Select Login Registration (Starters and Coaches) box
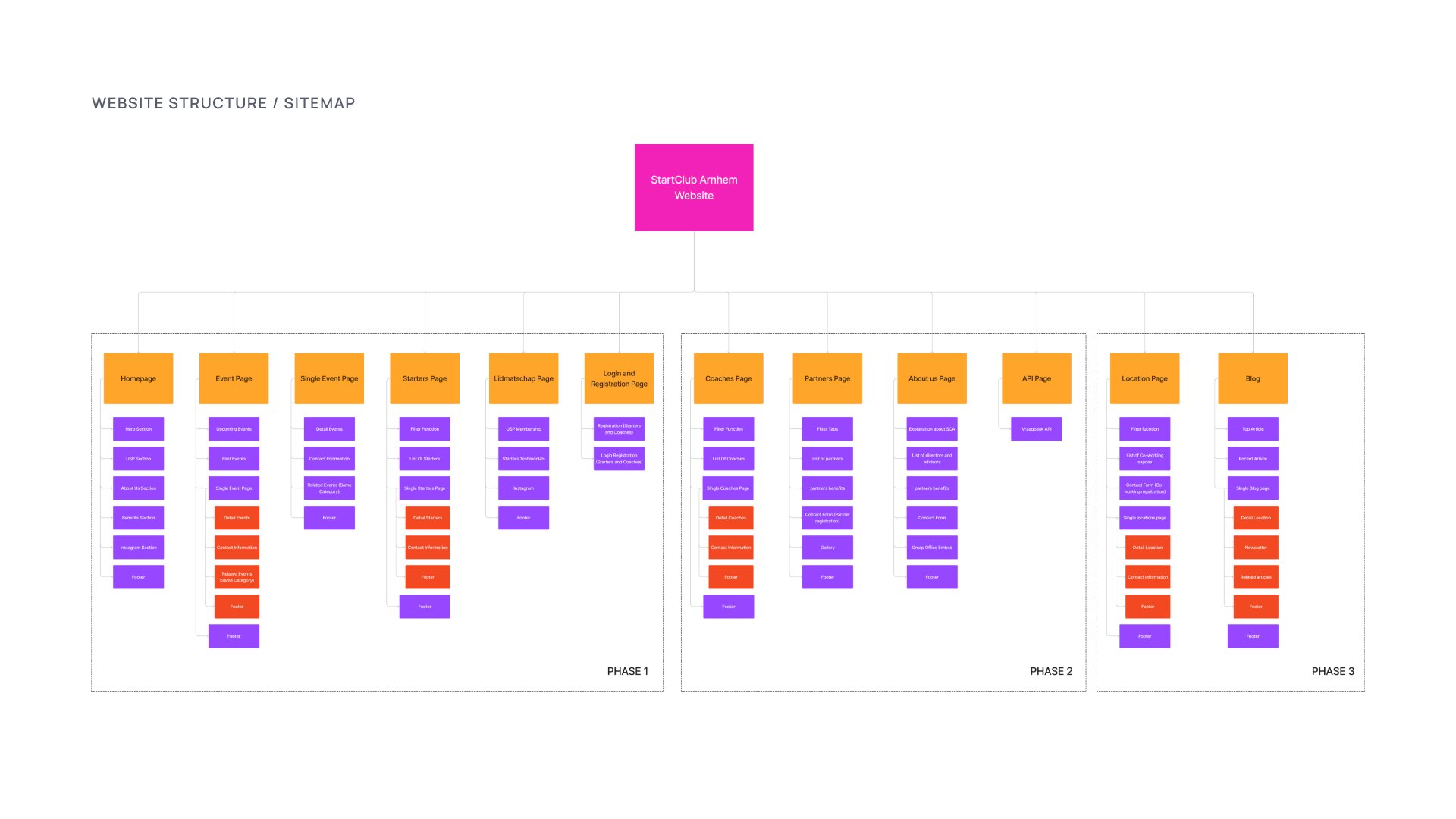Screen dimensions: 1456x819 [x=619, y=459]
